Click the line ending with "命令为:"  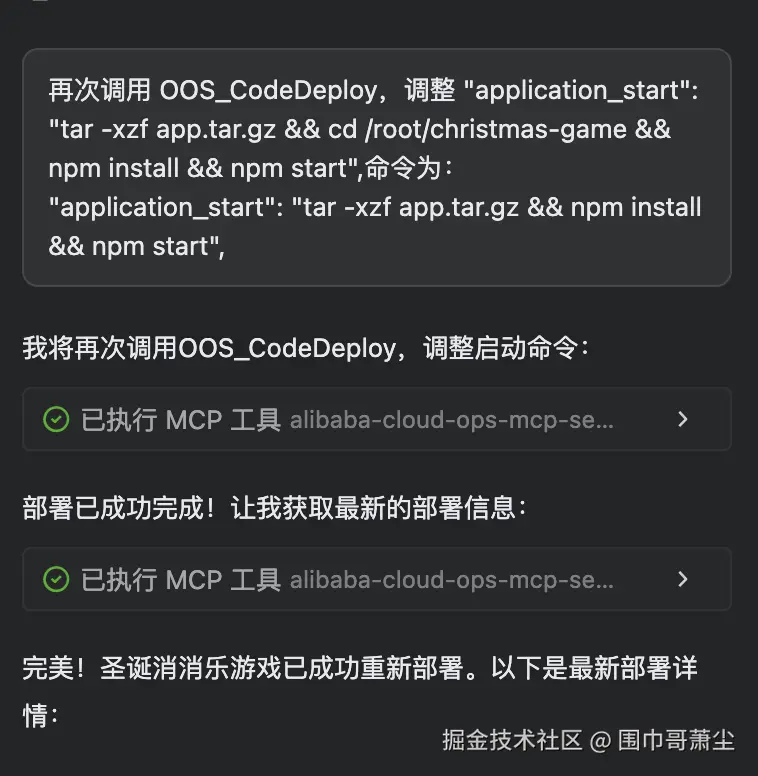click(x=250, y=169)
